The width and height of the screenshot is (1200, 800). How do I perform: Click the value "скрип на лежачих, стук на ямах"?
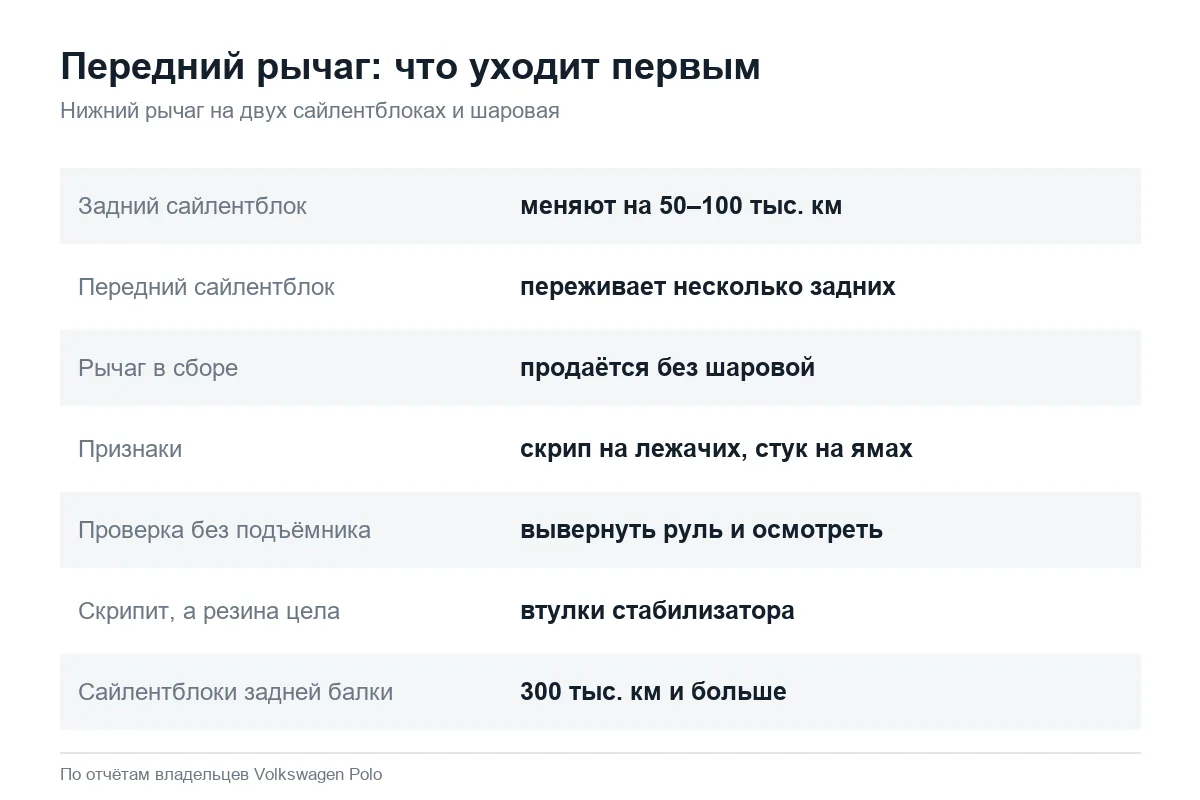click(716, 449)
